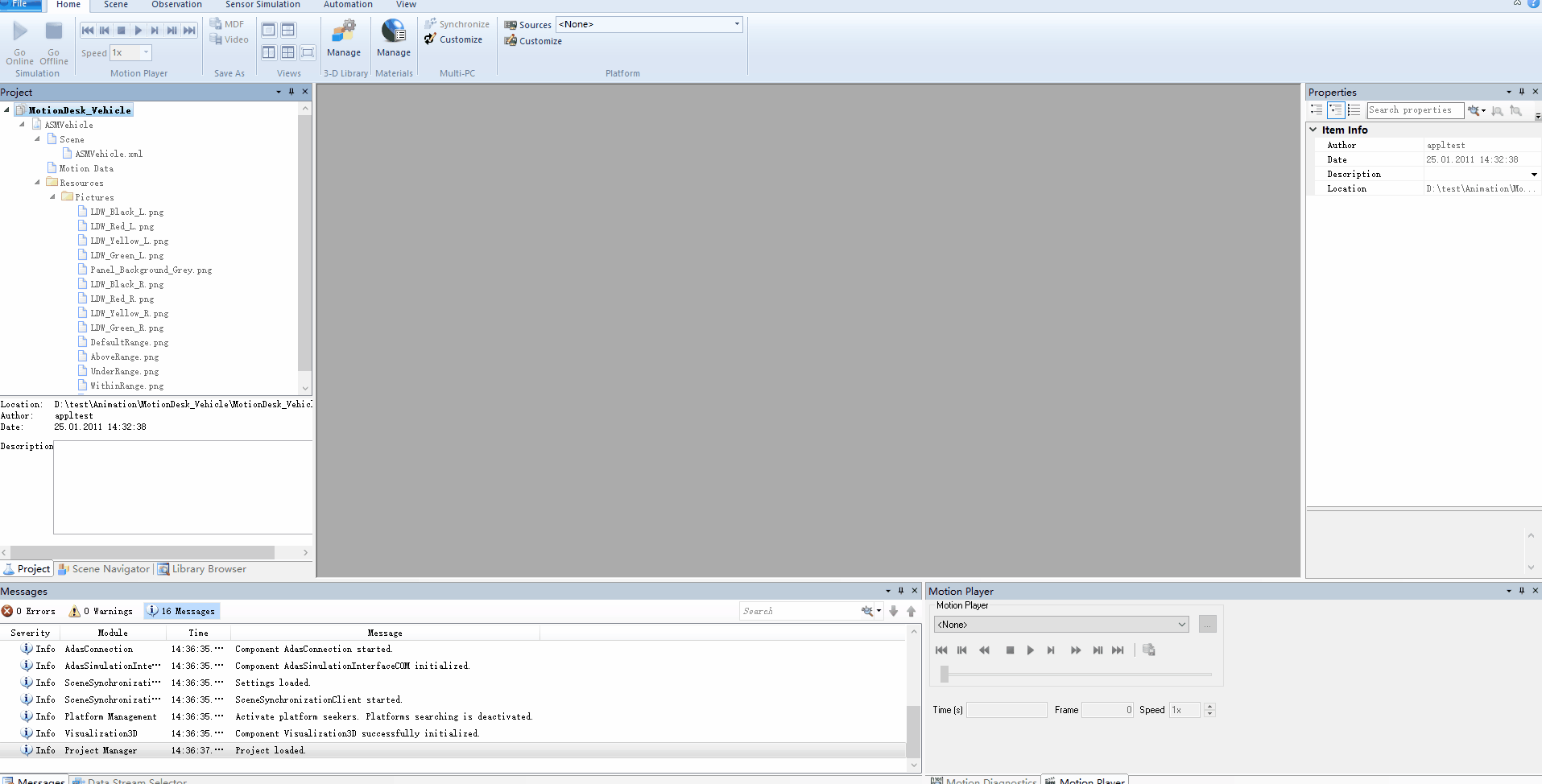The width and height of the screenshot is (1542, 784).
Task: Switch to the Observation ribbon tab
Action: coord(176,5)
